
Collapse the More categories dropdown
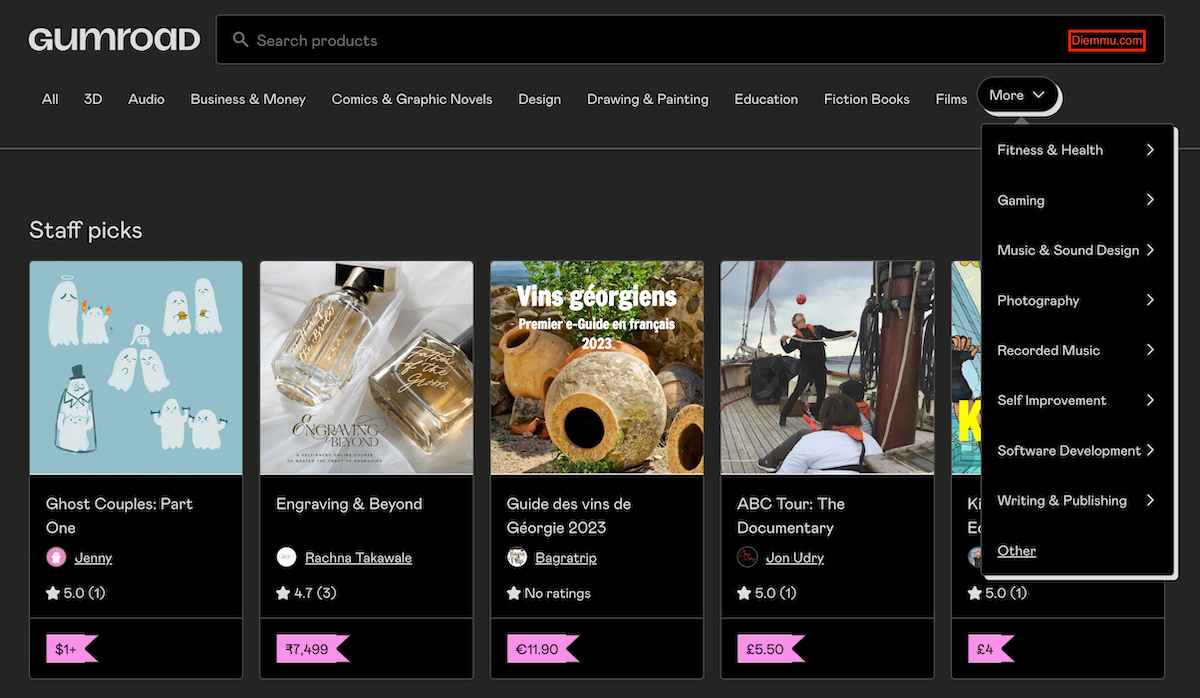tap(1018, 96)
